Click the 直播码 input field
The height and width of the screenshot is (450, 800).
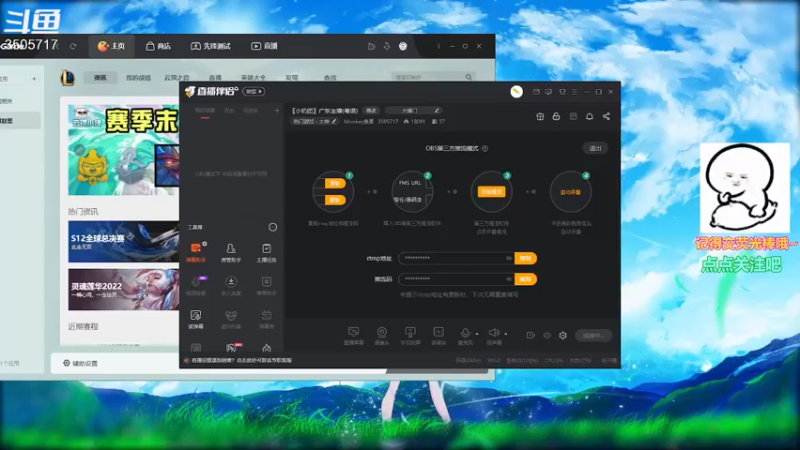pyautogui.click(x=456, y=279)
